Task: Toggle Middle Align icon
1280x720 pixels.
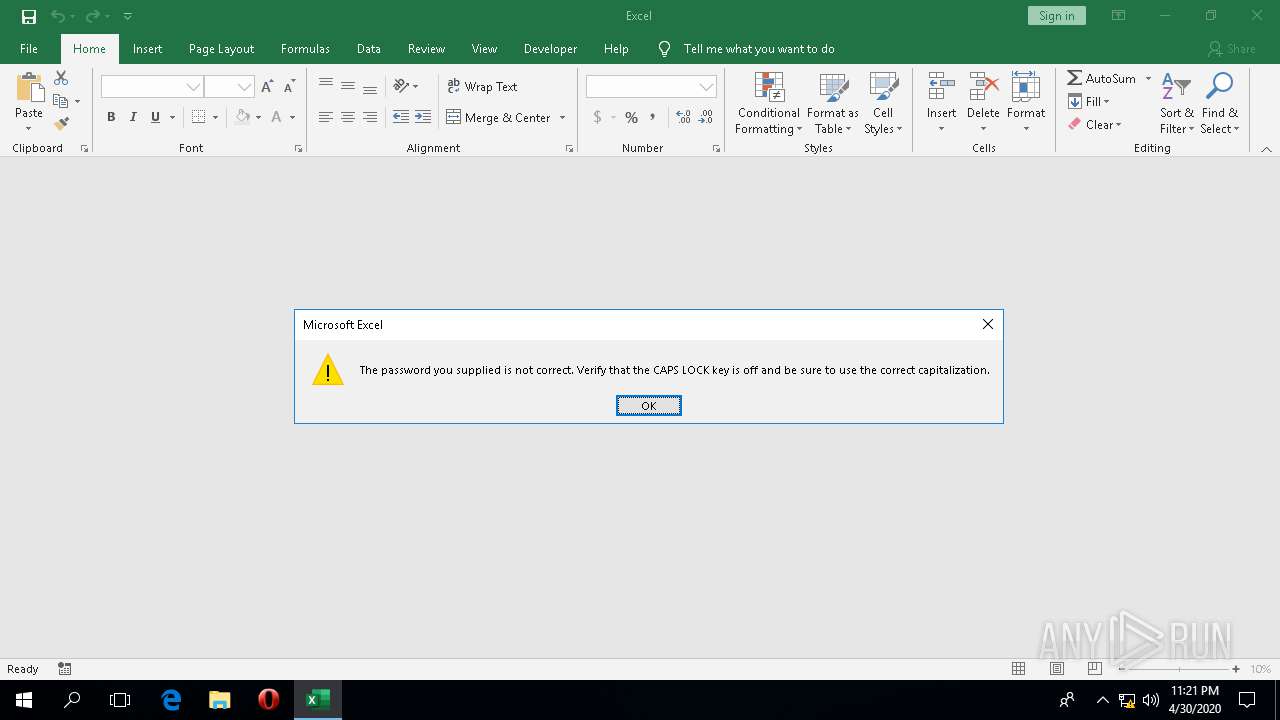Action: (348, 87)
